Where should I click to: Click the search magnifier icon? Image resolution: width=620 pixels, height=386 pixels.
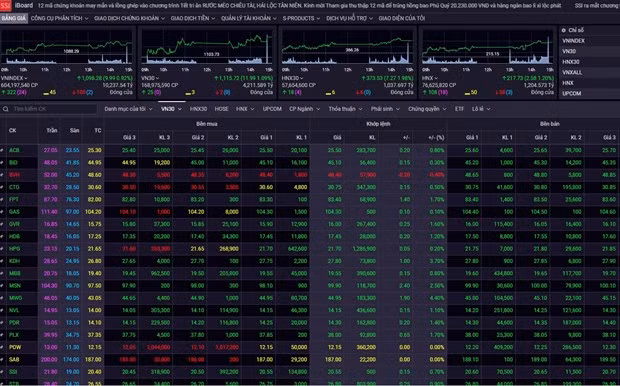pyautogui.click(x=6, y=109)
